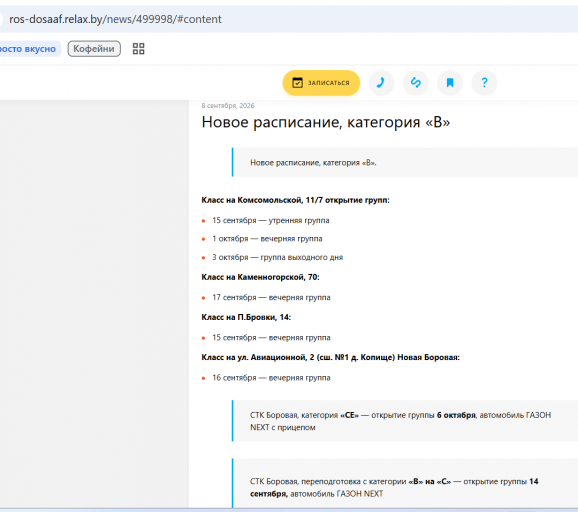The image size is (578, 512).
Task: Click the item 15 сентября — утренняя группа
Action: (x=271, y=220)
